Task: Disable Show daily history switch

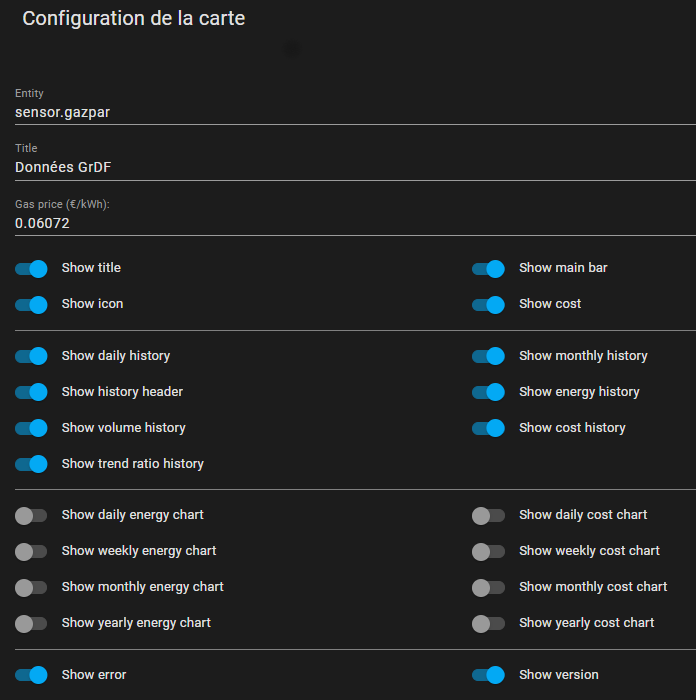Action: point(32,357)
